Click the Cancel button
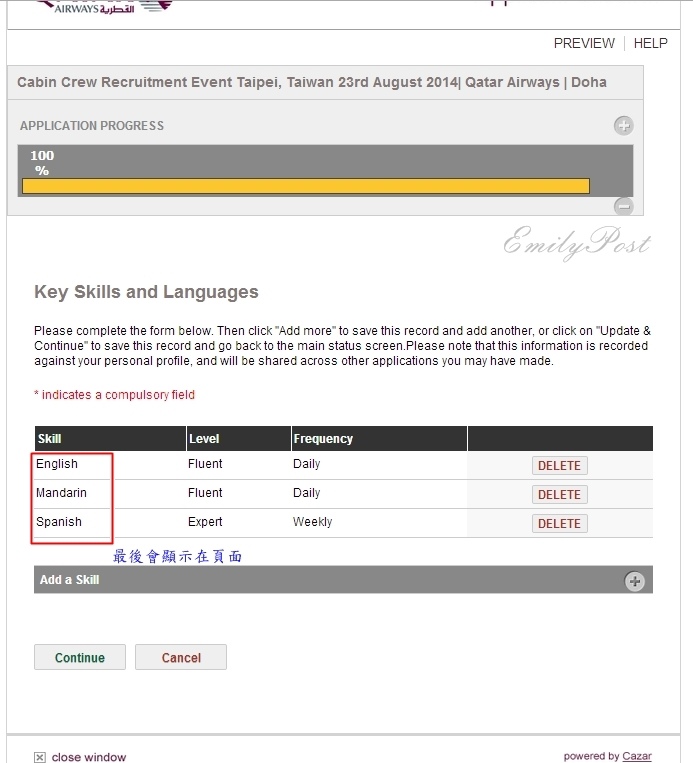 point(181,657)
